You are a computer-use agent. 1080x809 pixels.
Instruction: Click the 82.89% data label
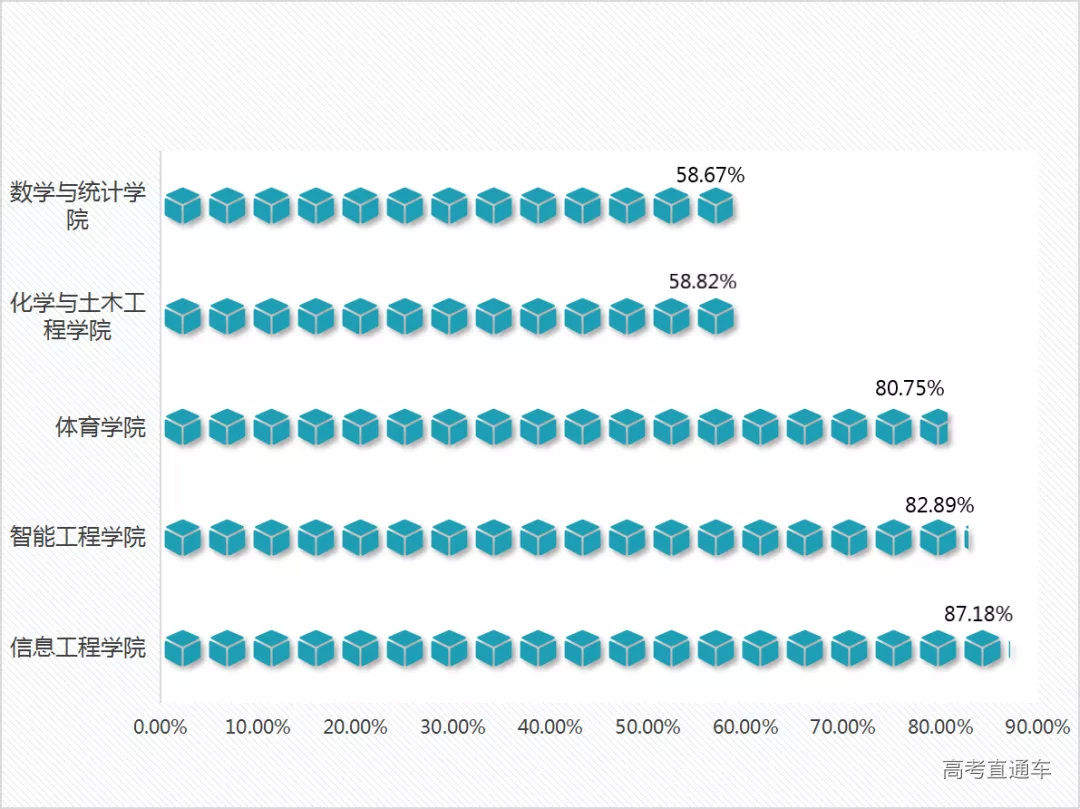coord(939,505)
